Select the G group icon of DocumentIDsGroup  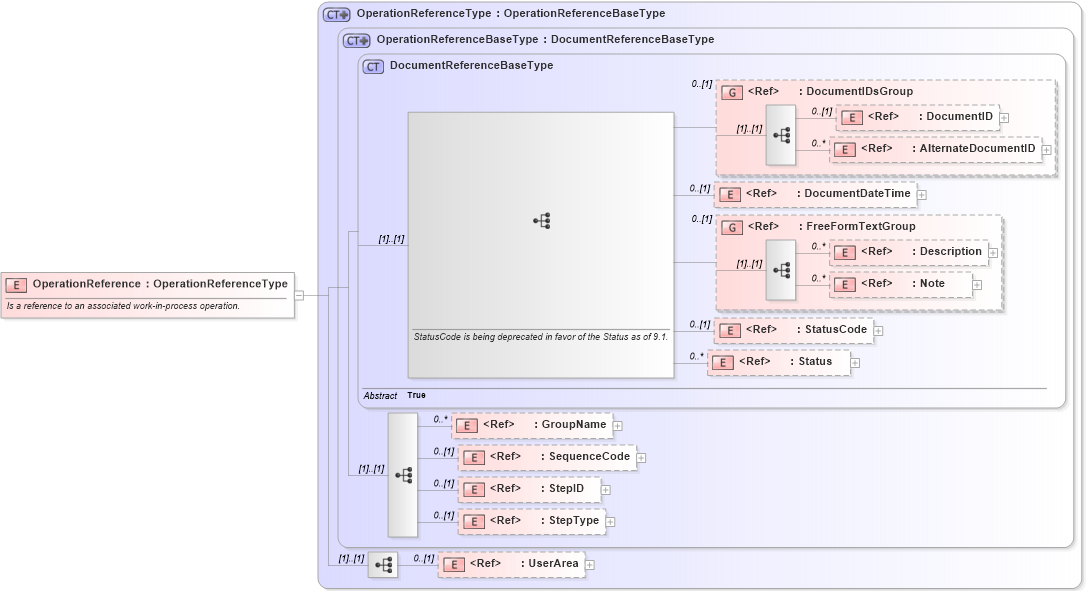point(730,91)
